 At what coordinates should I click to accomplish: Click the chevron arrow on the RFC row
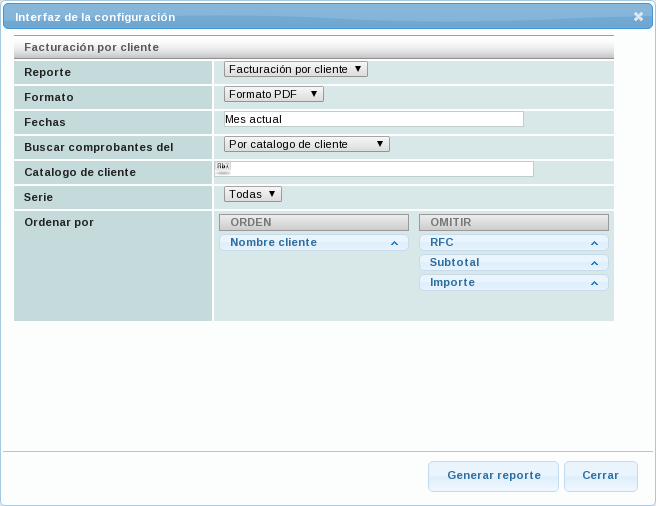[x=594, y=243]
